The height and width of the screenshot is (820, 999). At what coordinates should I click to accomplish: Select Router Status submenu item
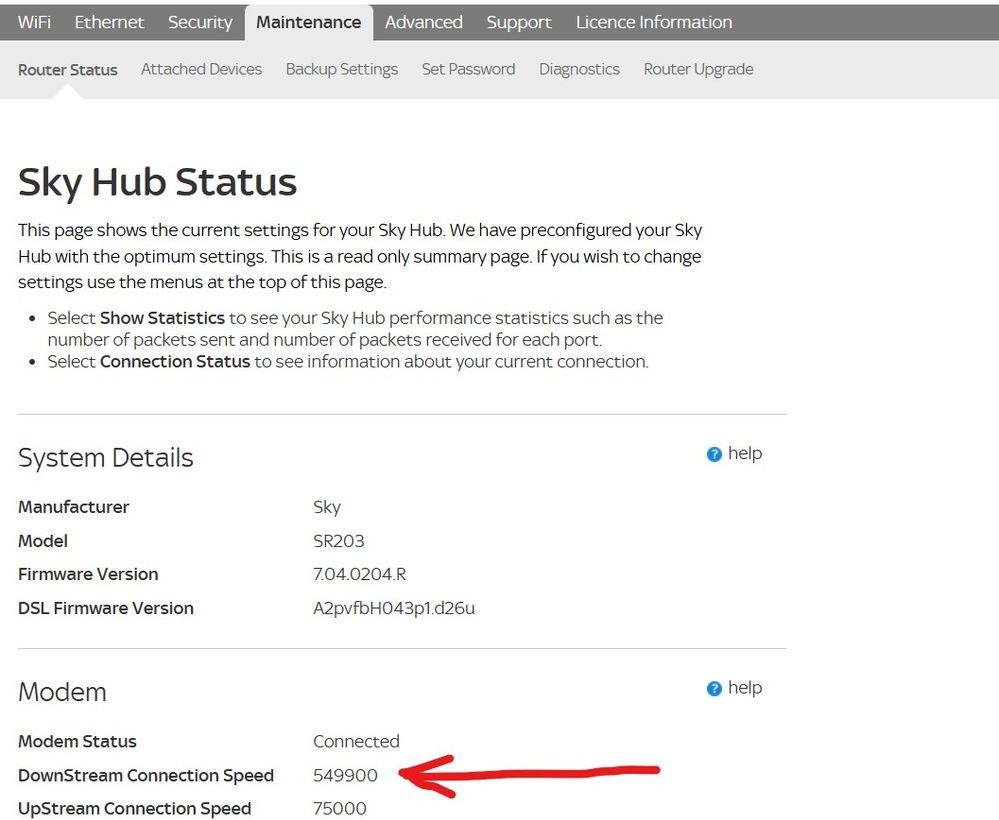point(68,69)
